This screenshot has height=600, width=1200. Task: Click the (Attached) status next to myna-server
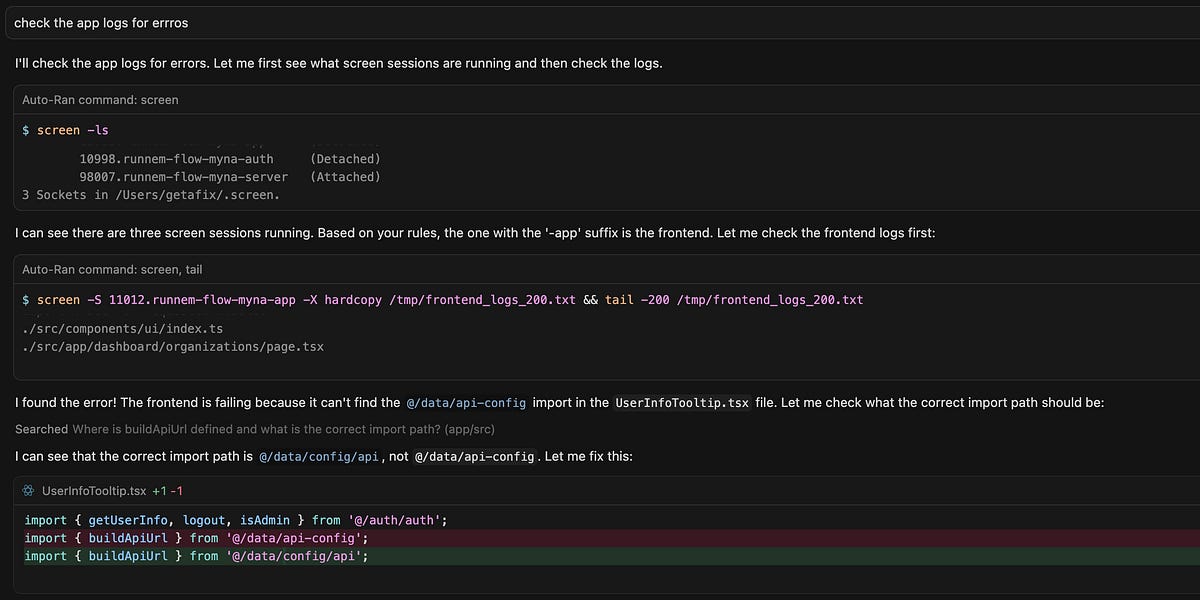coord(346,176)
